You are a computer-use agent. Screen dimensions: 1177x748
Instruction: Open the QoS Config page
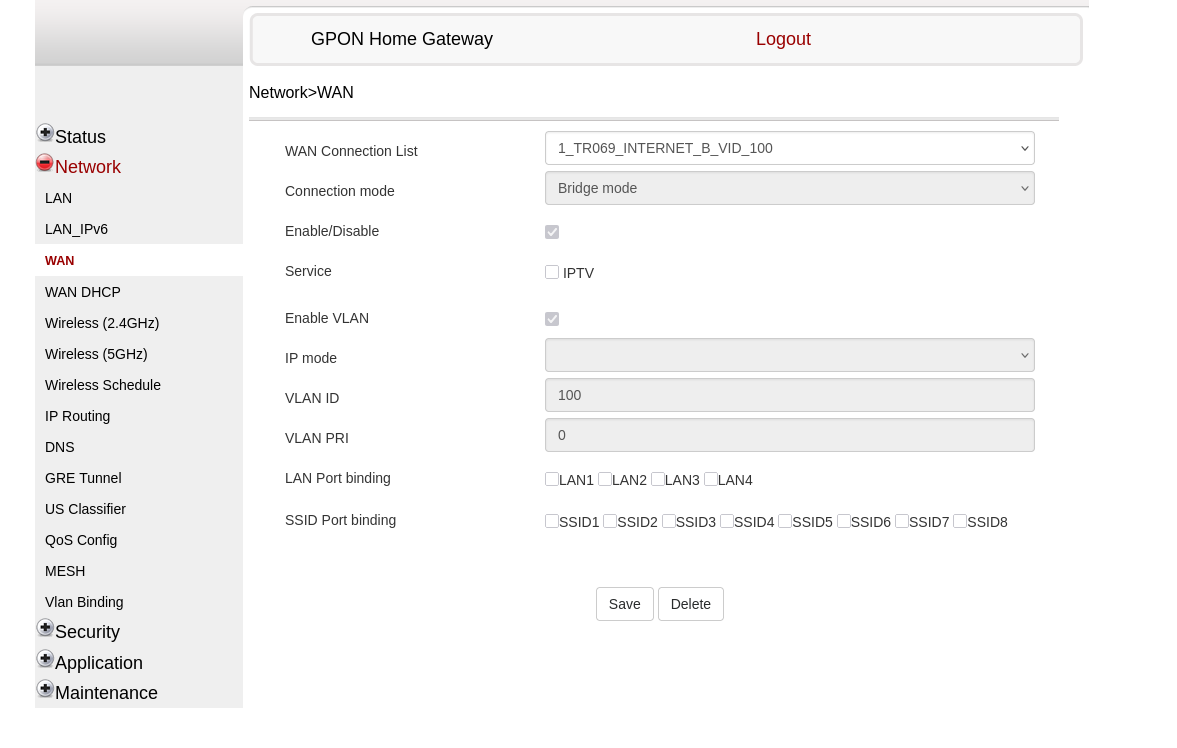[81, 540]
